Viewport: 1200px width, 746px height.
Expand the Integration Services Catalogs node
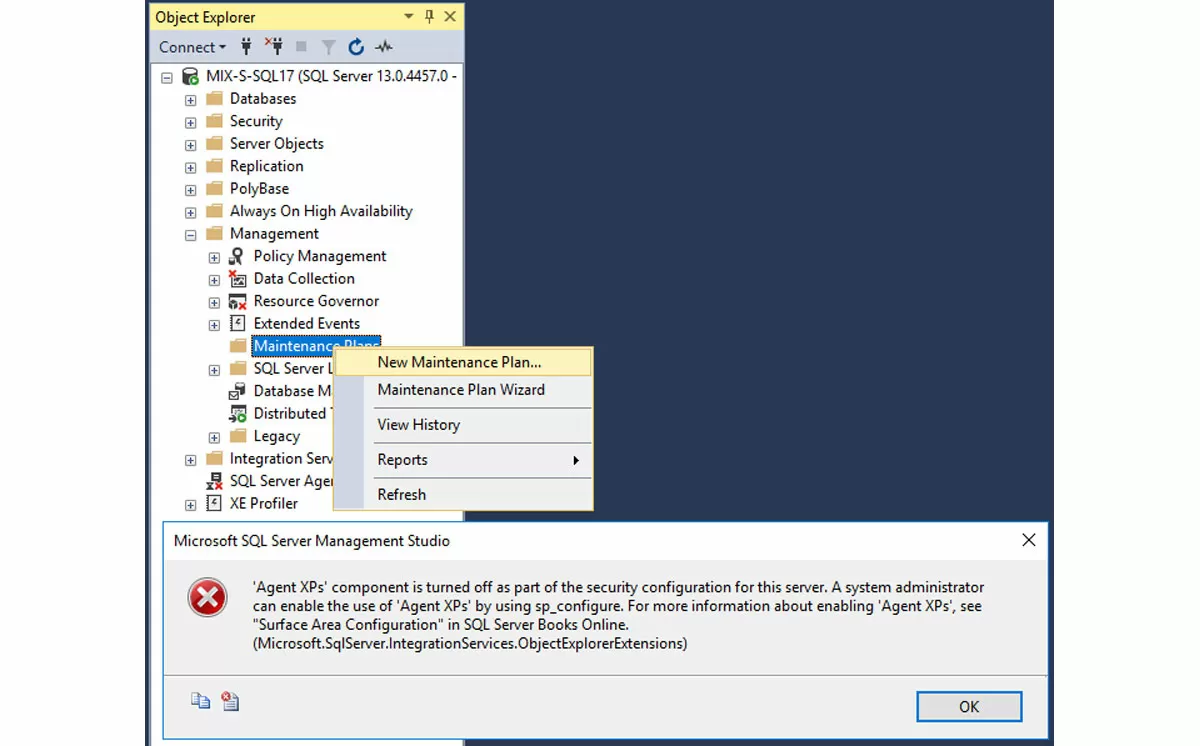(190, 459)
